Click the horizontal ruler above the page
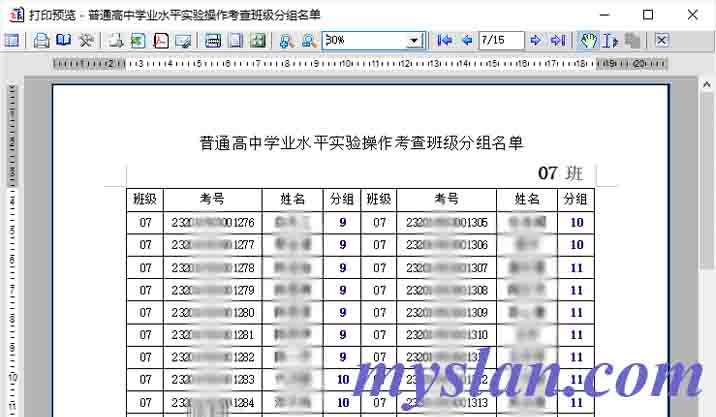This screenshot has height=417, width=716. click(350, 63)
